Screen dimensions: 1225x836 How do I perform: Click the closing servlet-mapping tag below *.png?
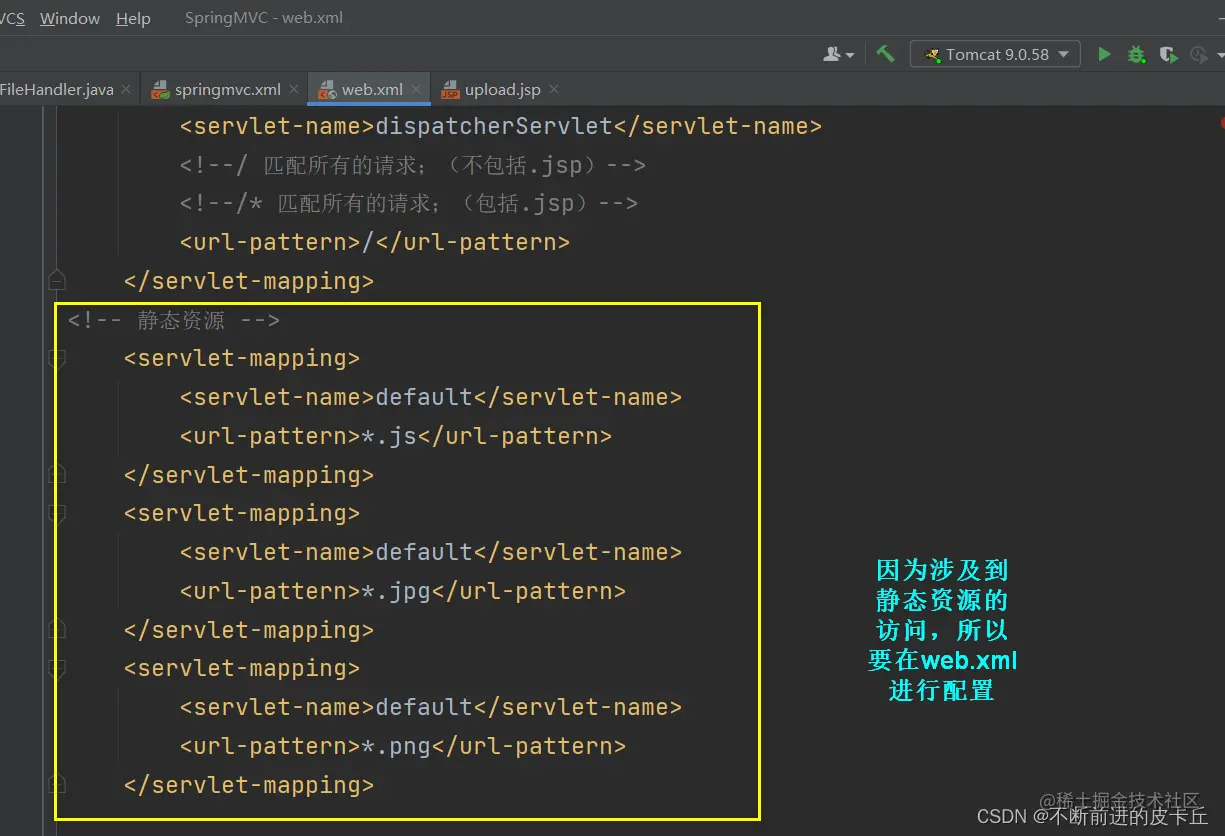pyautogui.click(x=249, y=785)
